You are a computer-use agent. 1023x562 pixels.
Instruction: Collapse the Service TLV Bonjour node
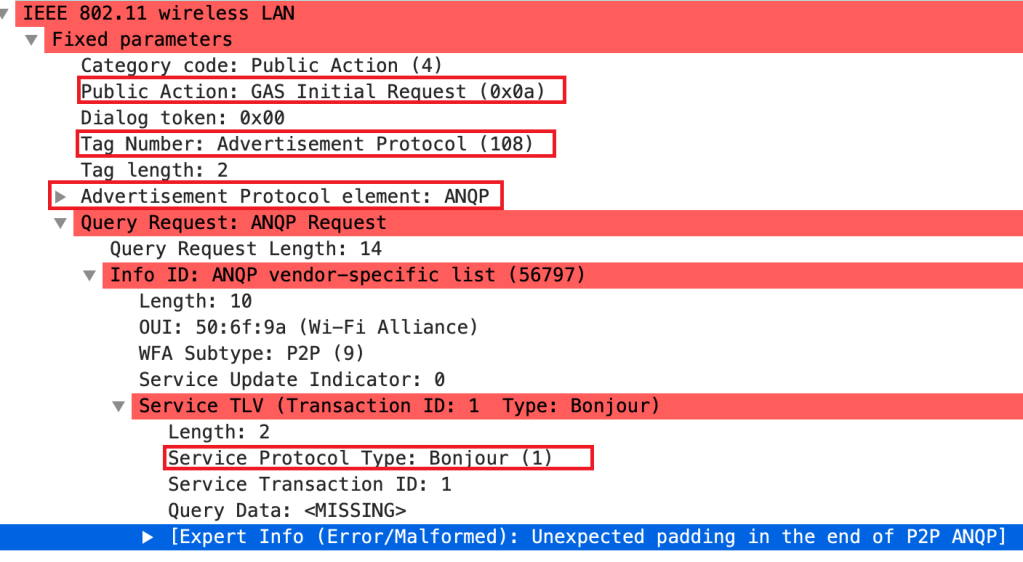[x=120, y=406]
